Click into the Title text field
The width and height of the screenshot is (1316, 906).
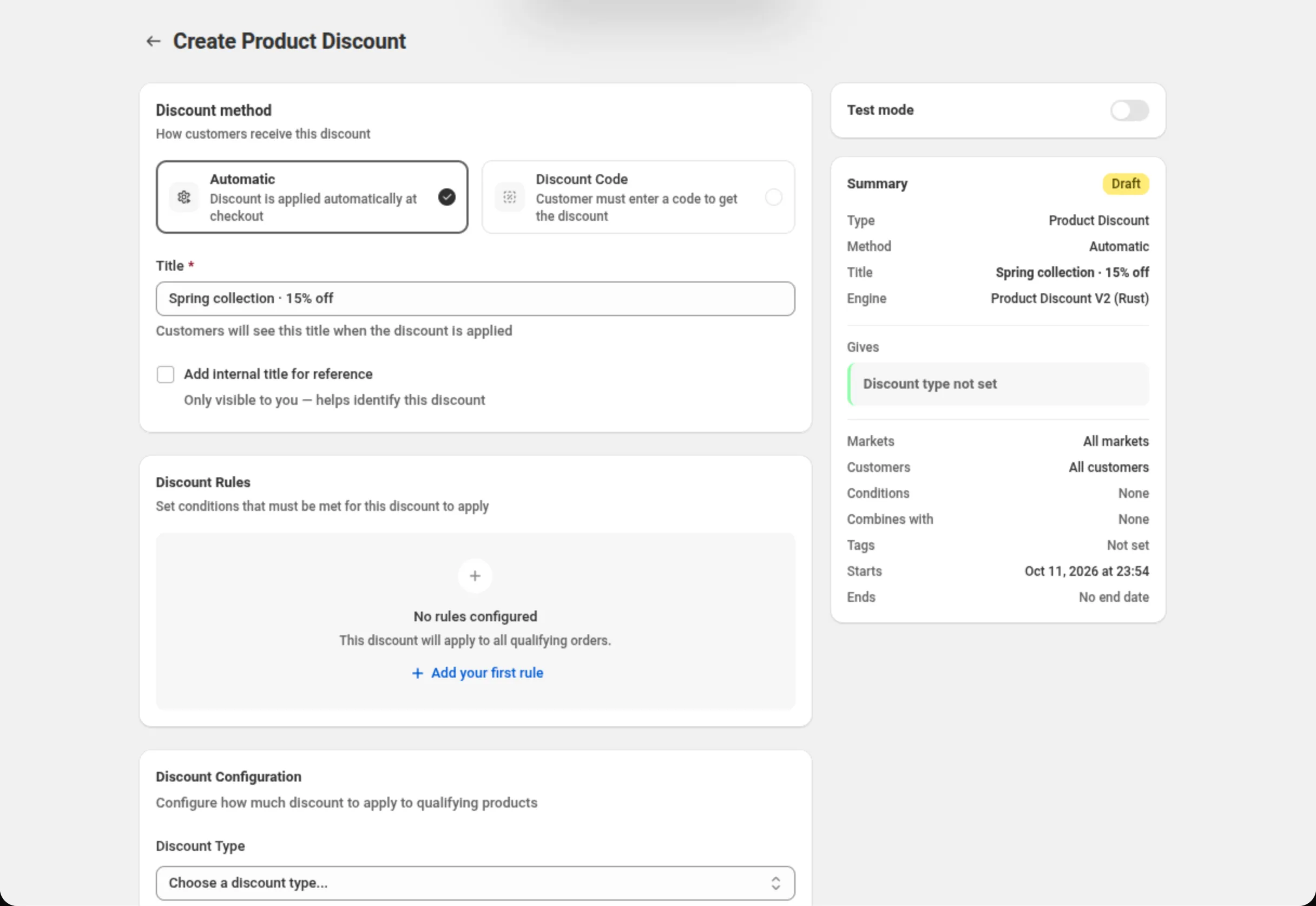click(x=475, y=299)
